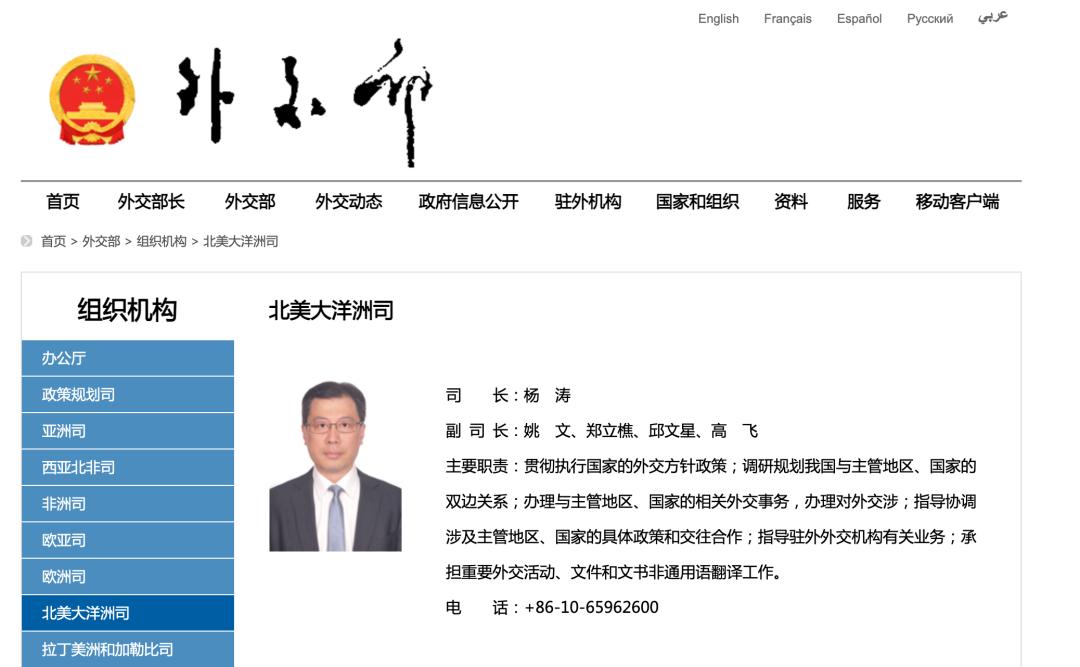This screenshot has height=667, width=1080.
Task: Select 西亚北非司 from the department list
Action: click(127, 467)
